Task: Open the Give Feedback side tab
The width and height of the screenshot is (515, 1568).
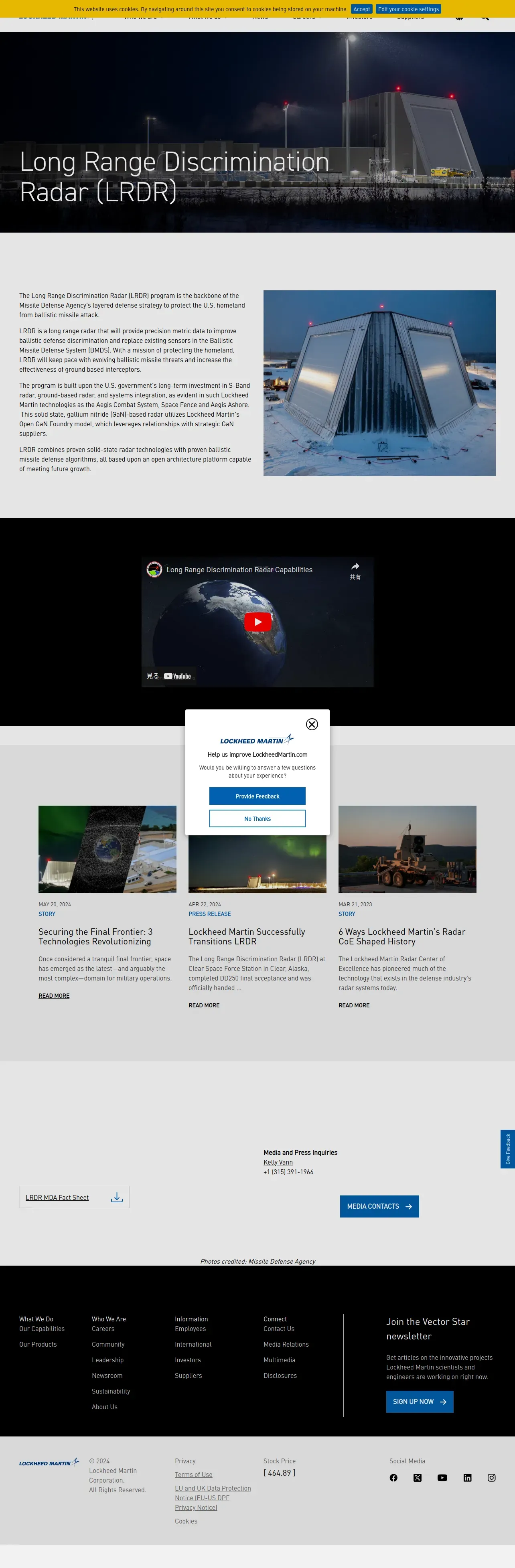Action: 508,1149
